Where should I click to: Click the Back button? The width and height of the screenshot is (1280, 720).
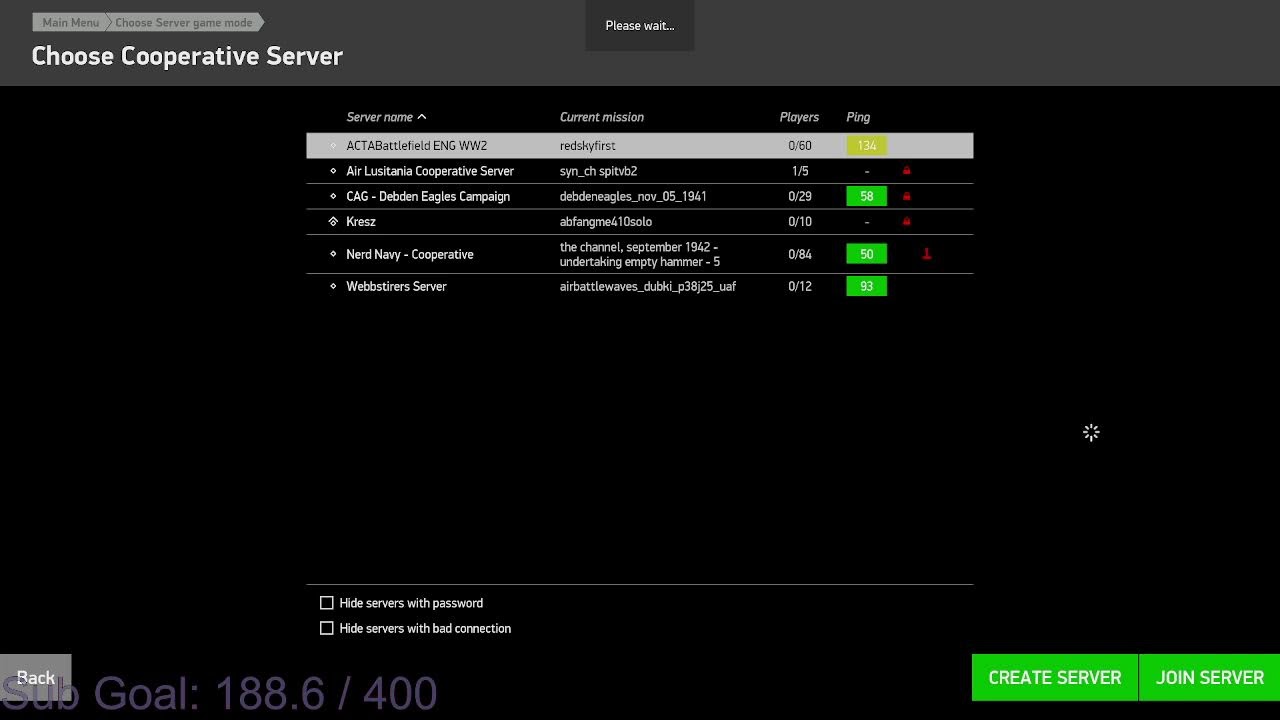(36, 677)
